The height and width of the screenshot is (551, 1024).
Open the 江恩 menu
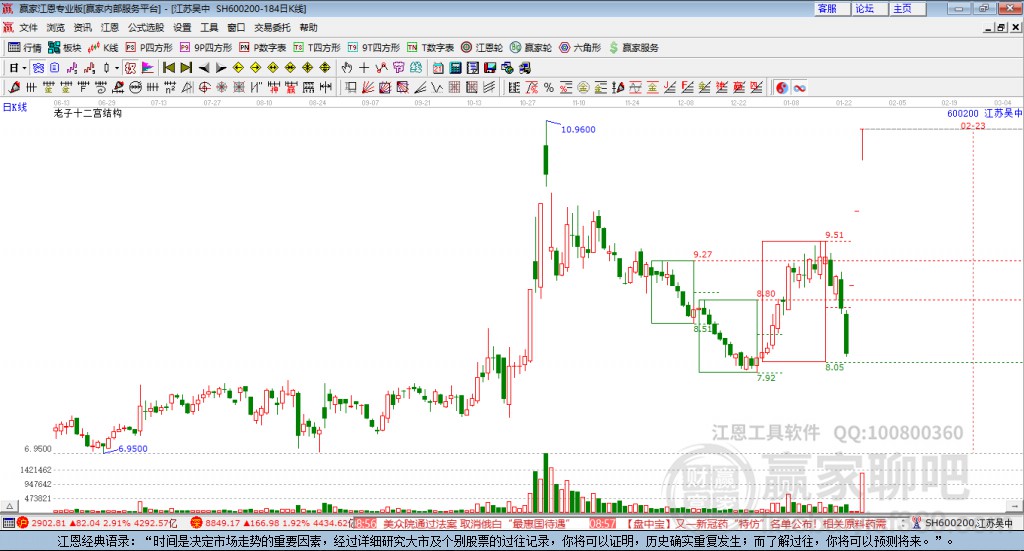click(110, 27)
